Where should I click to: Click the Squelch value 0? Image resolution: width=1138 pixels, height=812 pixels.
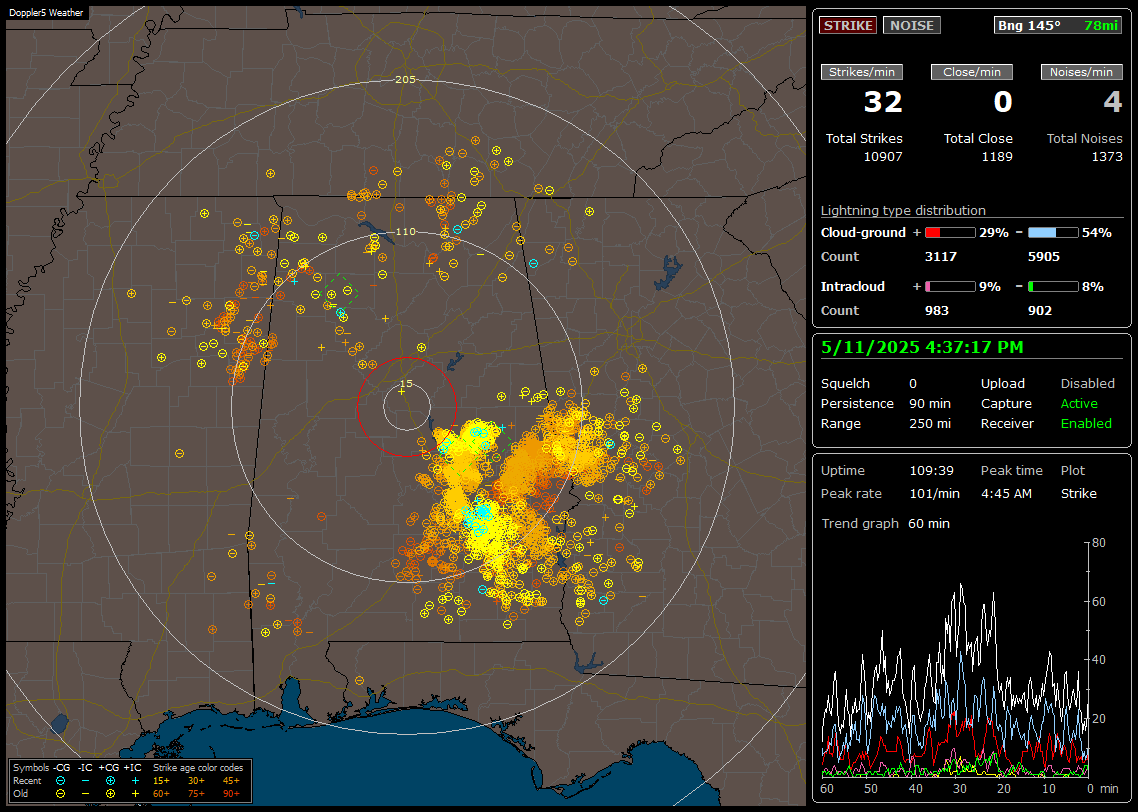(913, 384)
